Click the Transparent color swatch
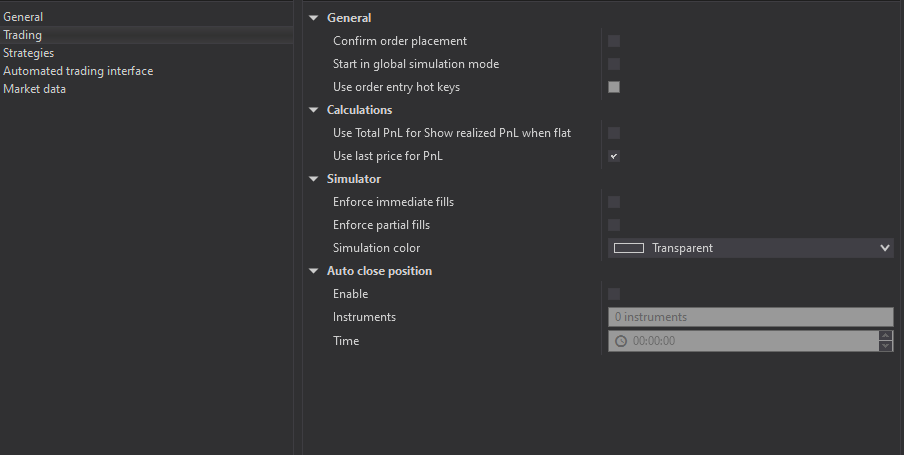Image resolution: width=904 pixels, height=455 pixels. tap(628, 248)
